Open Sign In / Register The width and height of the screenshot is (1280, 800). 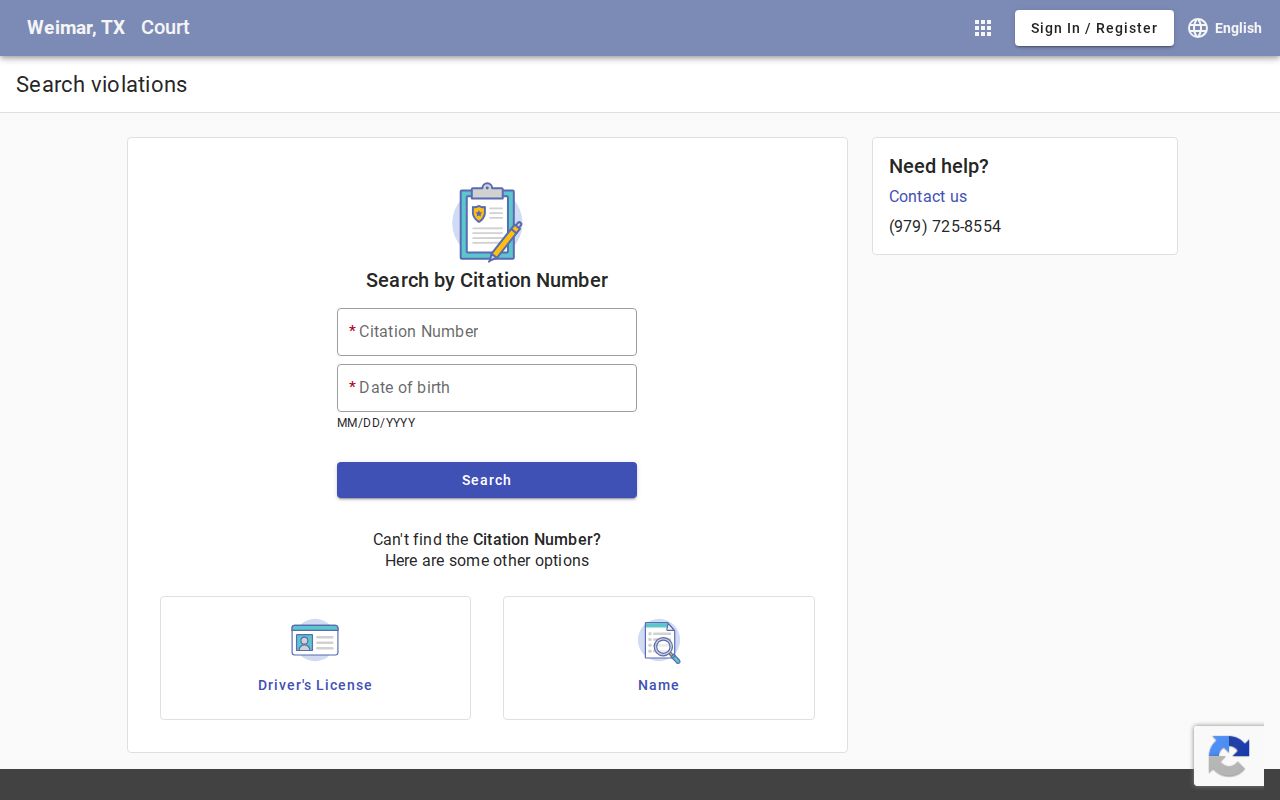(x=1094, y=28)
